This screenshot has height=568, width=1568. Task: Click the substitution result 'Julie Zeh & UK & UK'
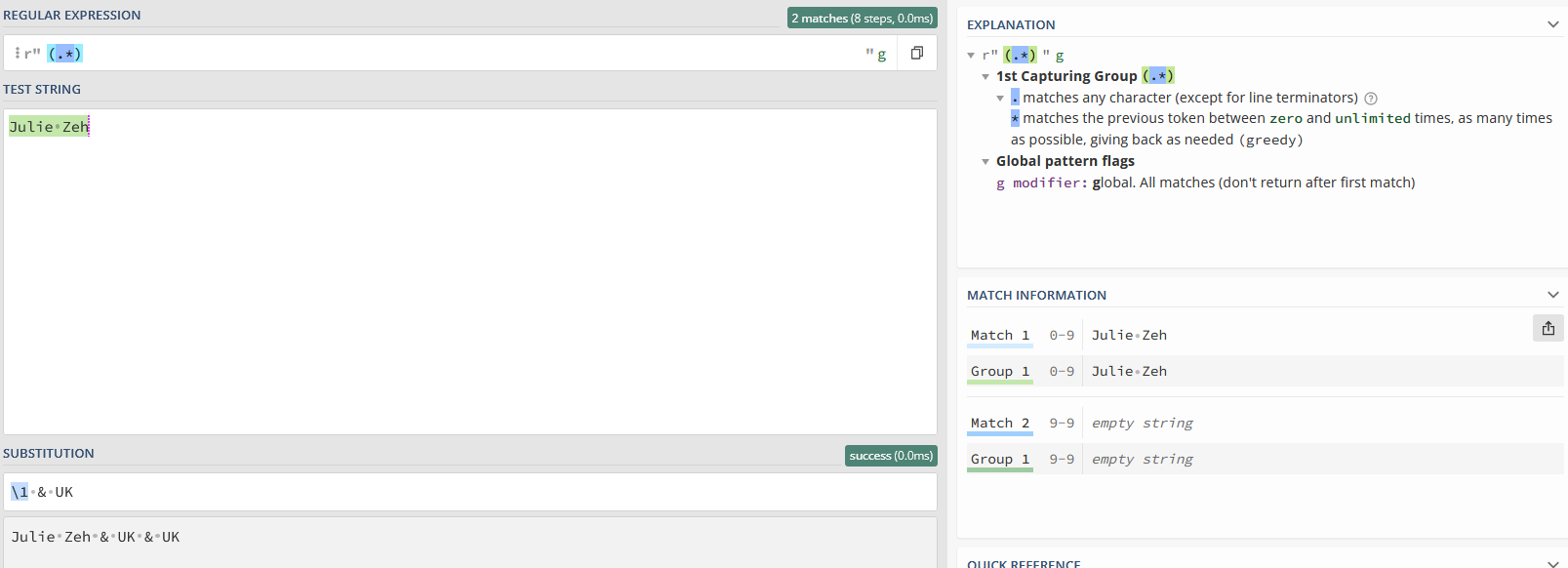96,537
